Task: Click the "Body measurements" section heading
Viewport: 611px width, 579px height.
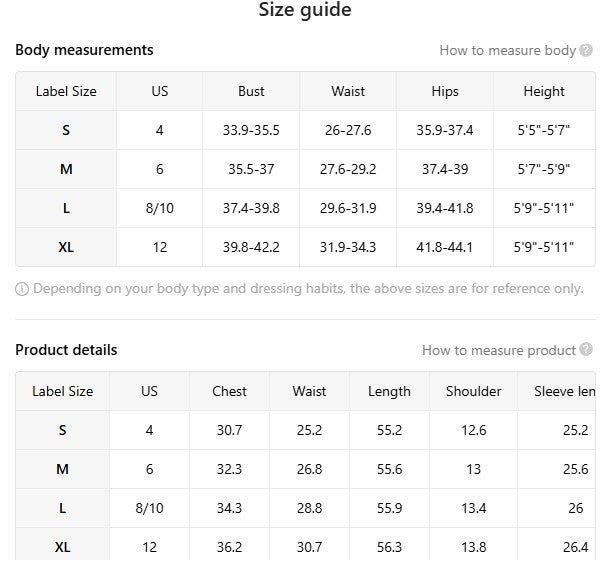Action: tap(84, 50)
